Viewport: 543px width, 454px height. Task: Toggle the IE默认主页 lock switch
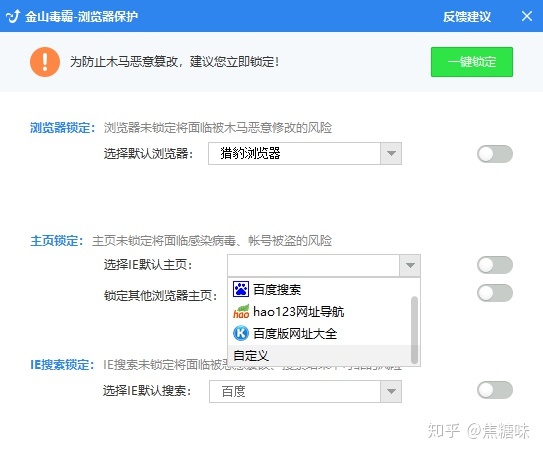[x=495, y=265]
